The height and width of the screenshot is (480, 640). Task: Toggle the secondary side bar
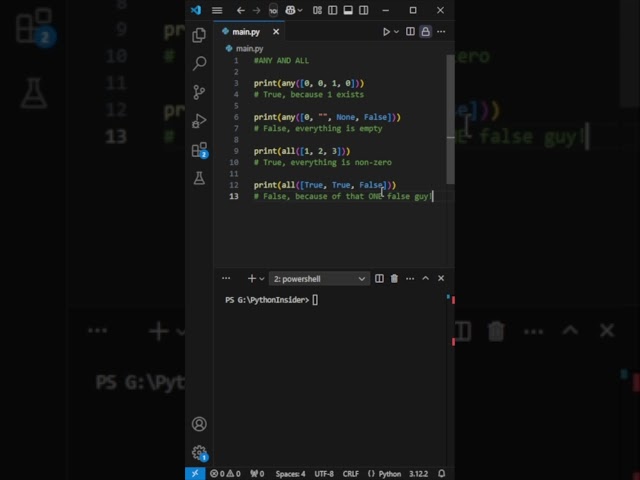pyautogui.click(x=364, y=10)
